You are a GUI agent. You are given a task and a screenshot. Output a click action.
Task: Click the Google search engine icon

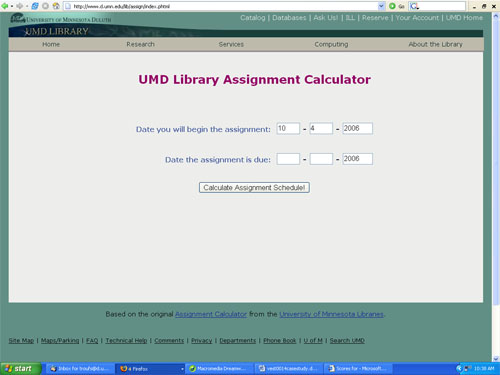[x=414, y=6]
